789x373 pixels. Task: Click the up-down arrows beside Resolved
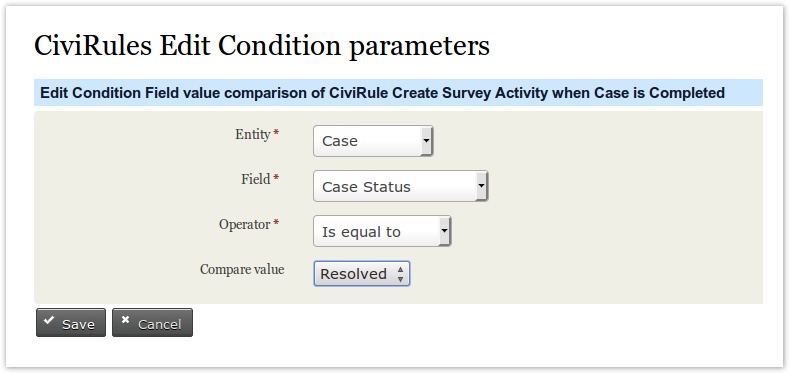[400, 274]
